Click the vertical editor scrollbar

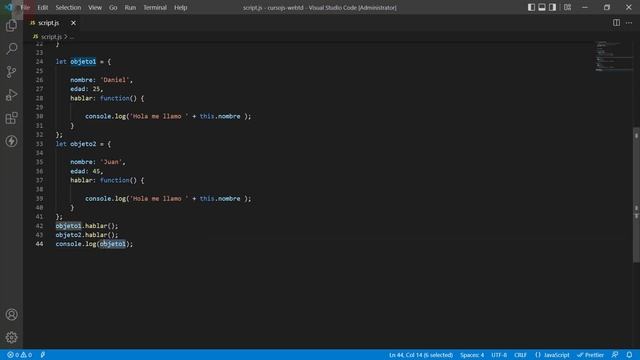pos(636,195)
